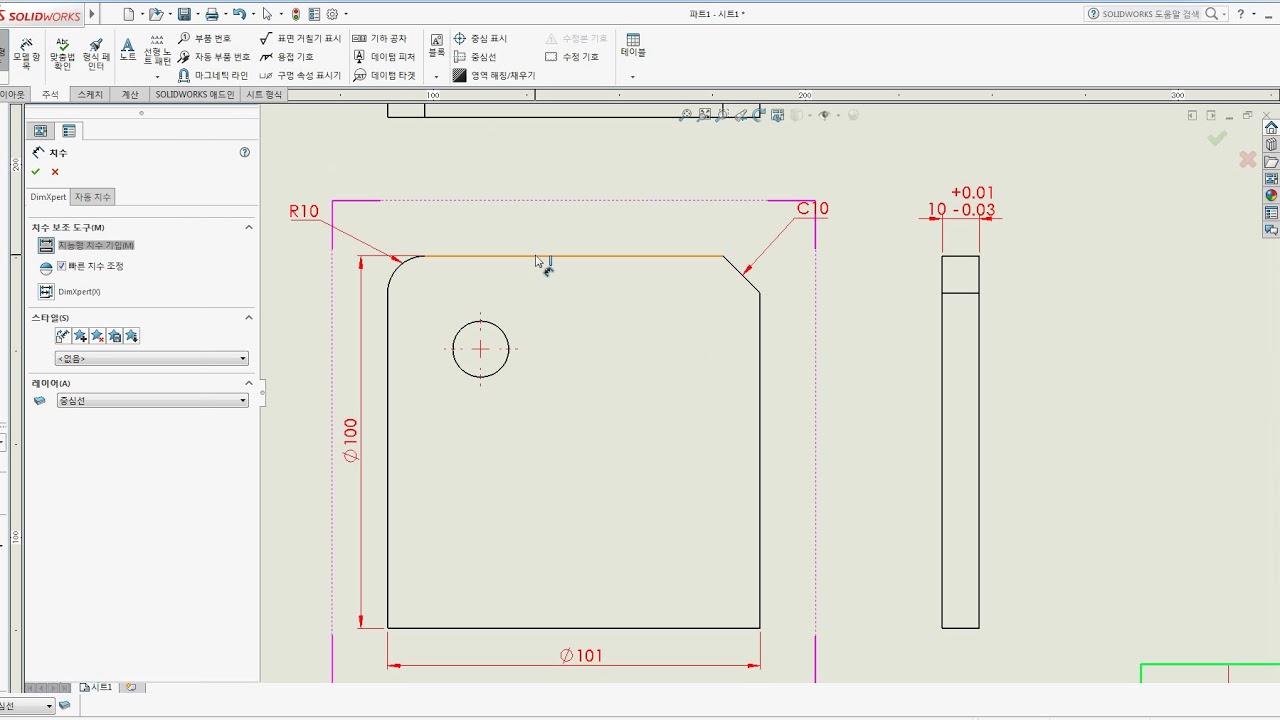Open the 블록 dropdown arrow
The width and height of the screenshot is (1280, 720).
(437, 76)
